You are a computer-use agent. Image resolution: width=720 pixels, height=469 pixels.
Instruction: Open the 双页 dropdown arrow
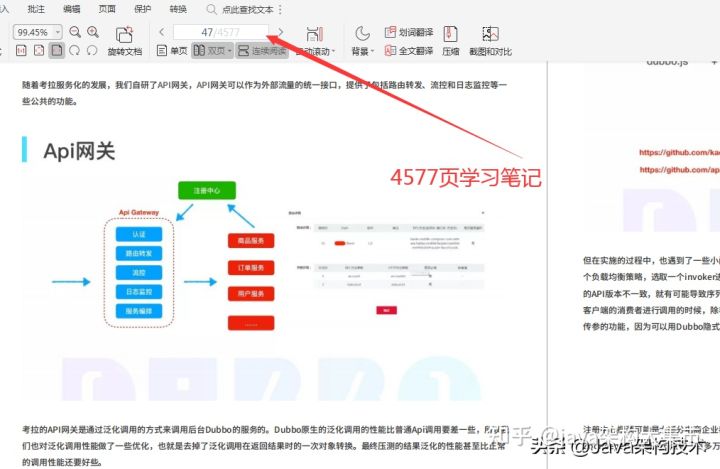[x=230, y=51]
